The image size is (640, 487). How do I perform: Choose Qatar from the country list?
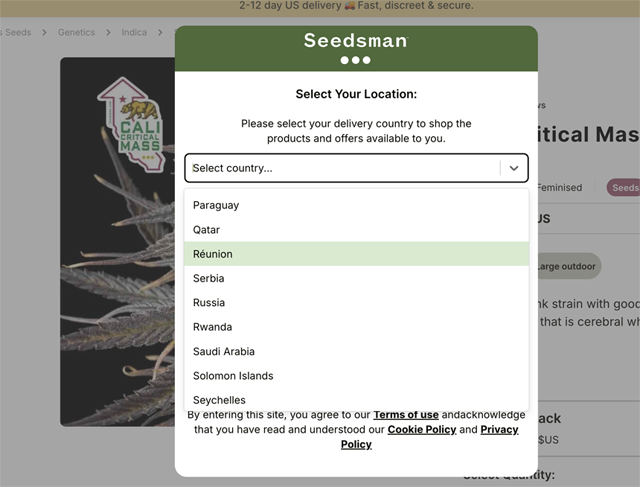tap(356, 230)
